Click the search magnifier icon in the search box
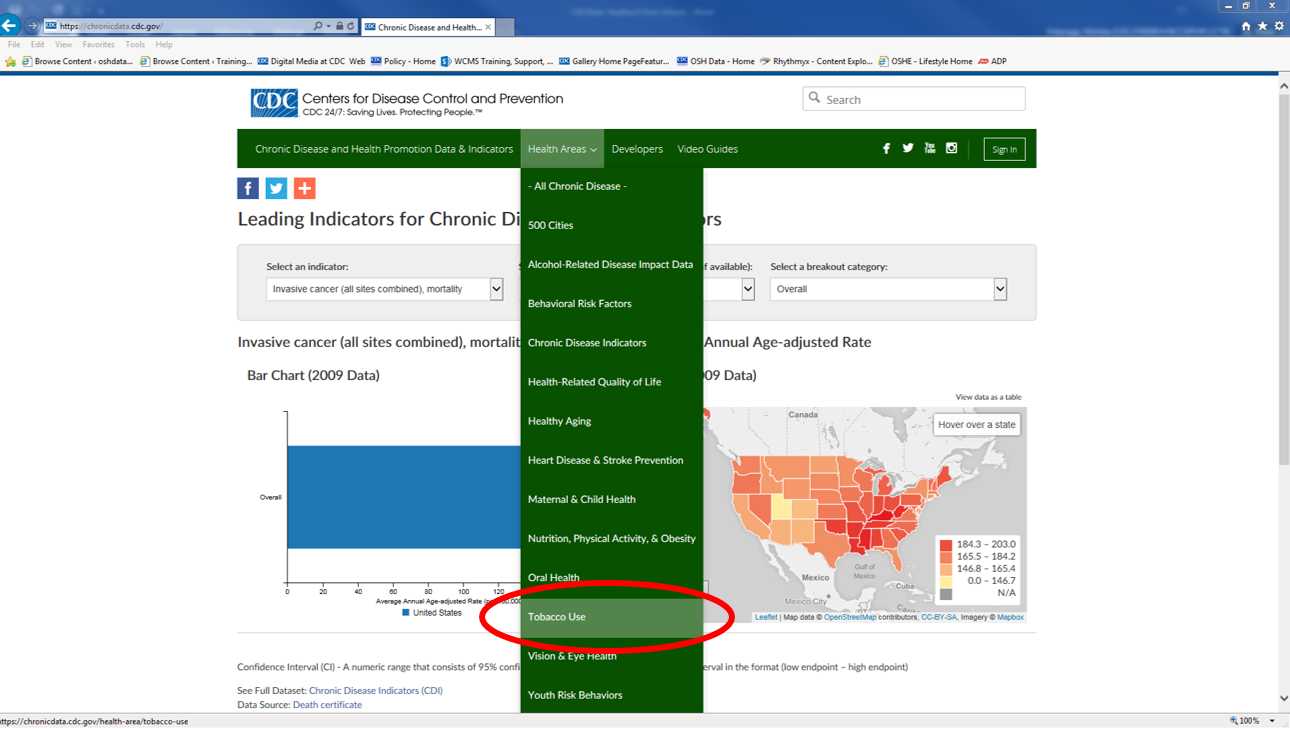 point(816,98)
